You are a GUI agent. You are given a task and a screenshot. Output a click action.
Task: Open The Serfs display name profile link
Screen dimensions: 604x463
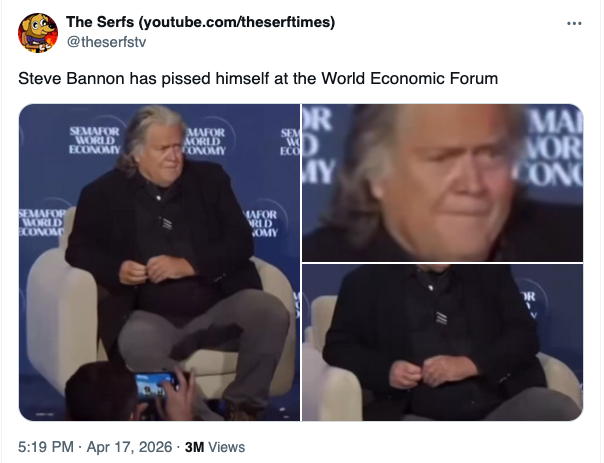[200, 22]
